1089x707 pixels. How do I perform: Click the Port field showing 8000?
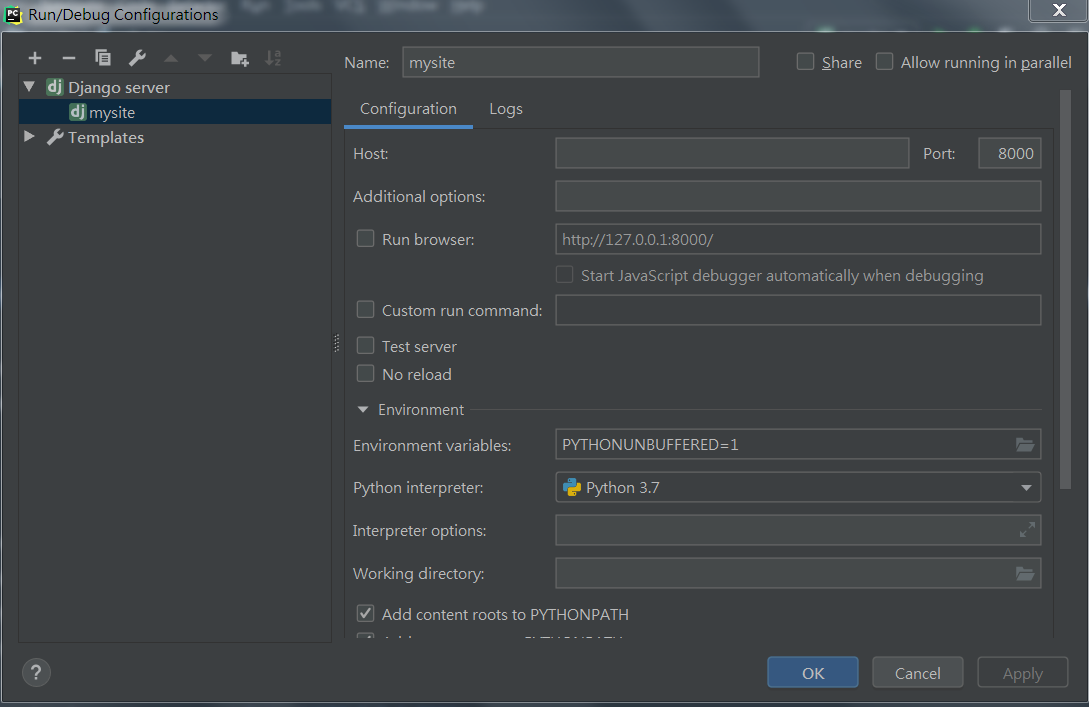click(1010, 153)
